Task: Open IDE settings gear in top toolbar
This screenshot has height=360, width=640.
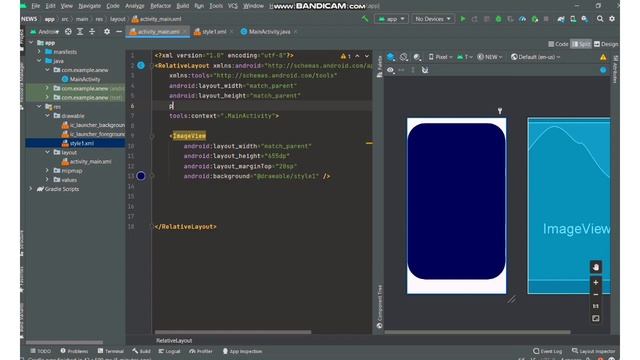Action: [612, 19]
